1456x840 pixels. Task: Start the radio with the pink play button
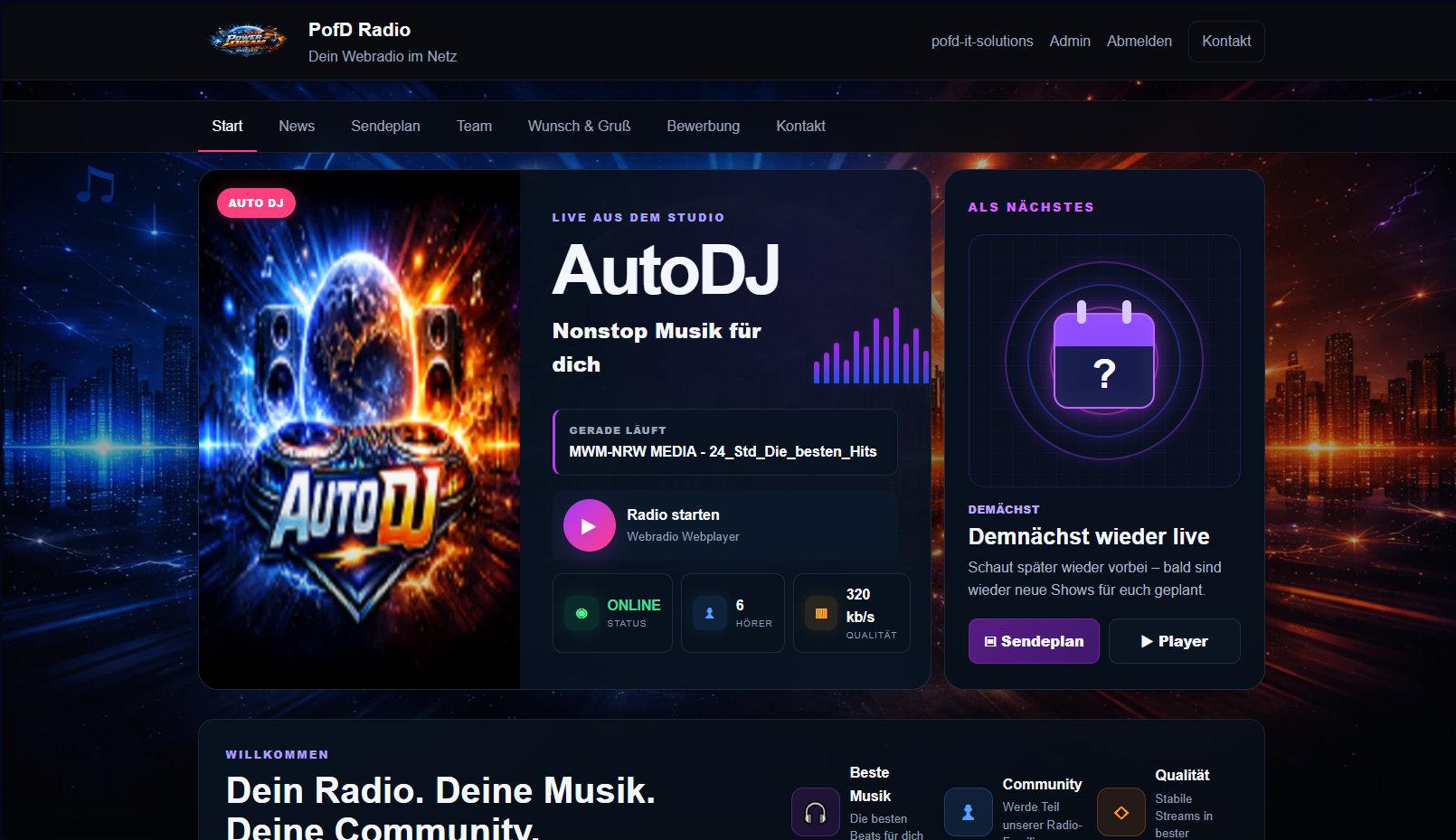[x=590, y=525]
